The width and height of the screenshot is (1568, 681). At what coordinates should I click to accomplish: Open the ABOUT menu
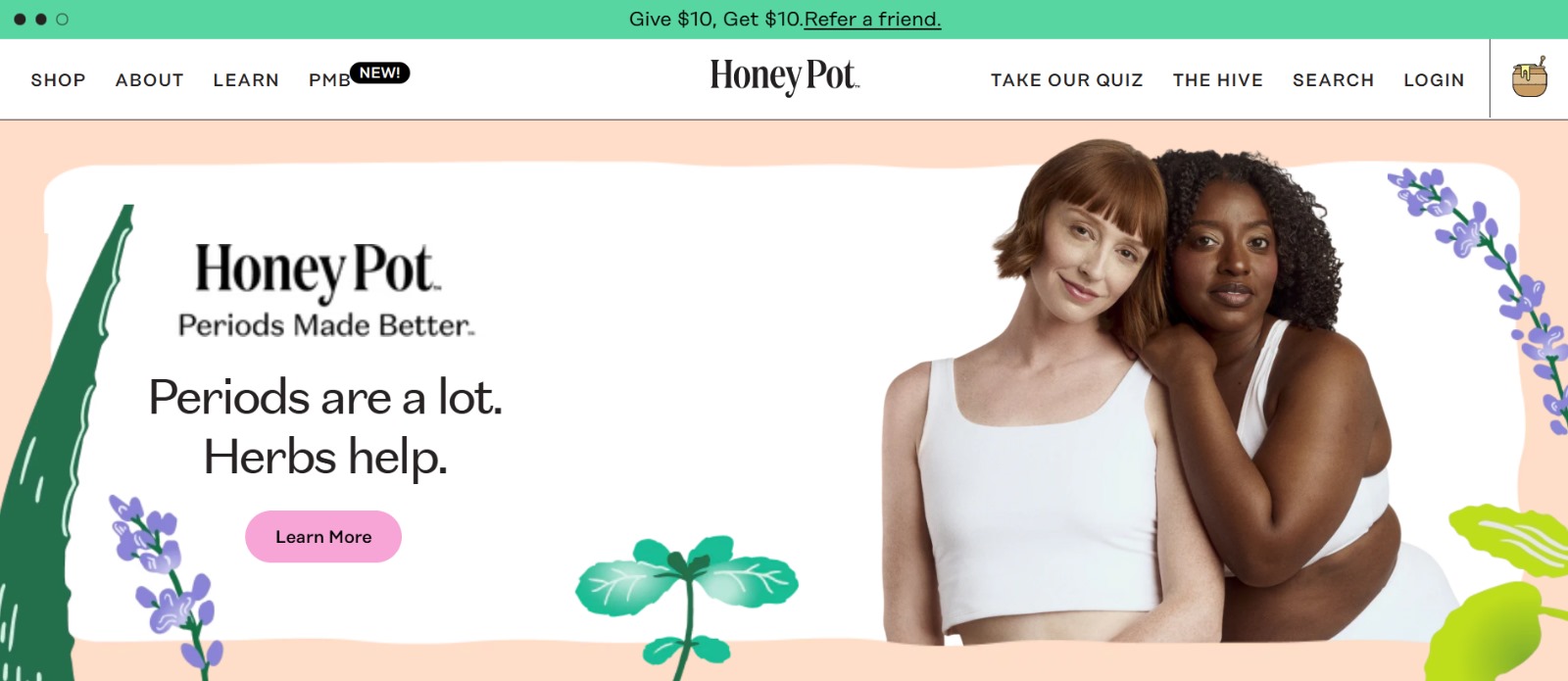pyautogui.click(x=149, y=80)
